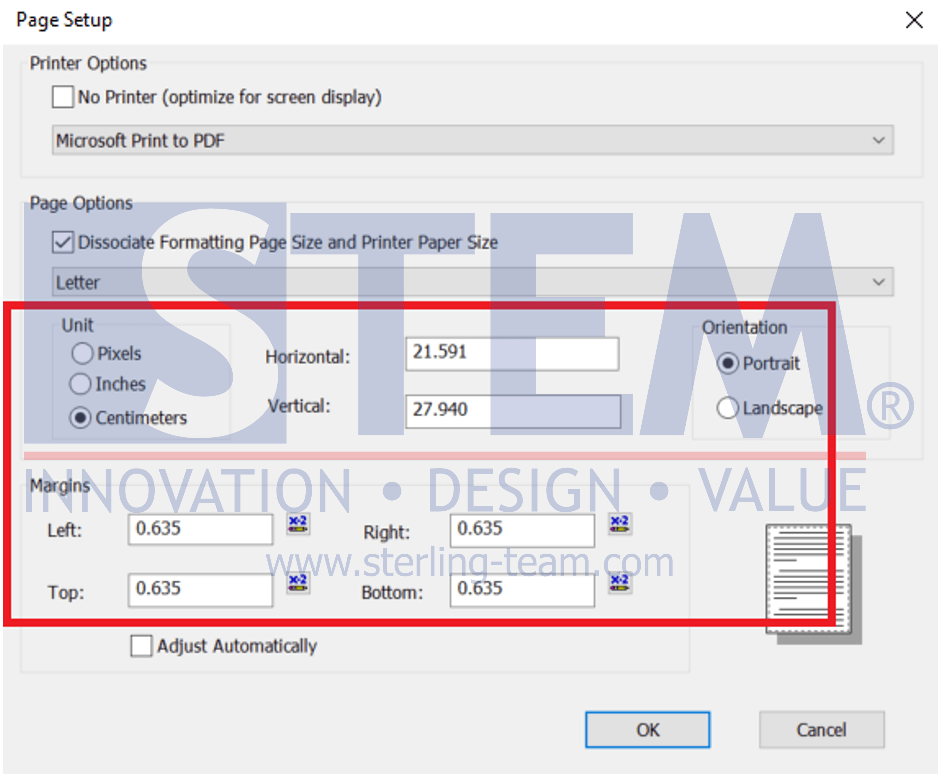Select the Pixels unit radio button
Screen dimensions: 938x775
(x=82, y=354)
